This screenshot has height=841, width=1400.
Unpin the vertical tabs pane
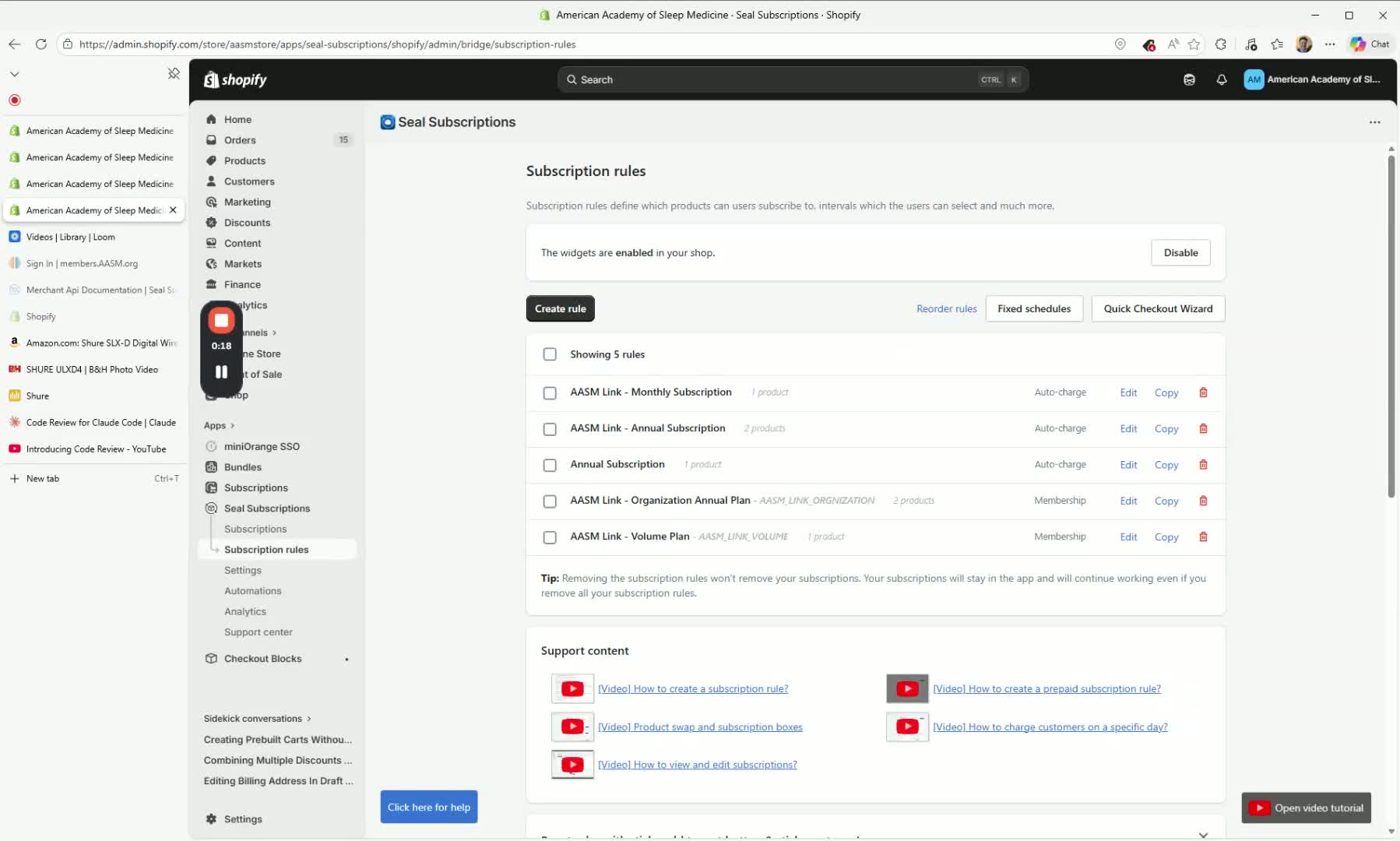[x=174, y=73]
